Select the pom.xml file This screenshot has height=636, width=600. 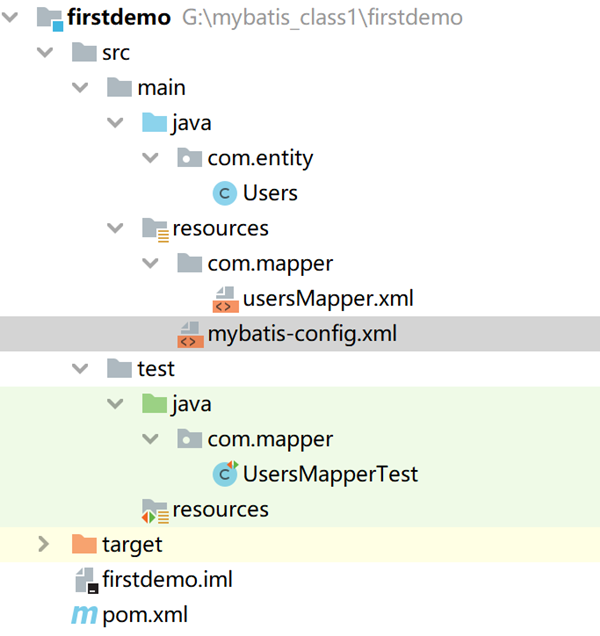tap(145, 615)
